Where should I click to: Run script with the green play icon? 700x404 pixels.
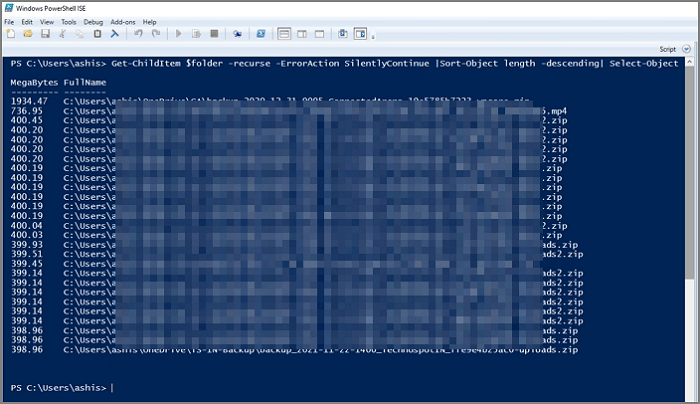(x=179, y=33)
